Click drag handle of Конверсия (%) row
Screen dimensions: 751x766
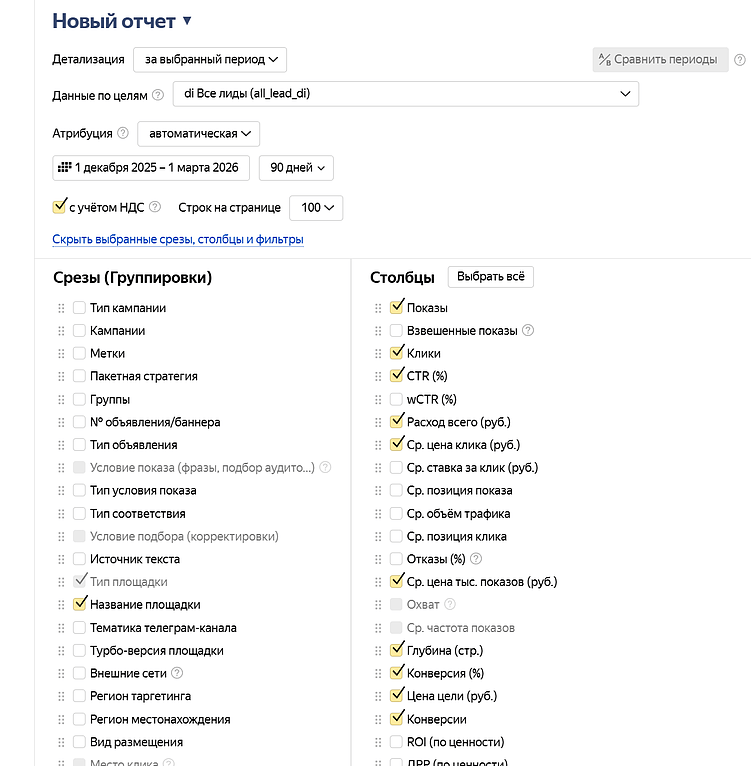pos(378,673)
